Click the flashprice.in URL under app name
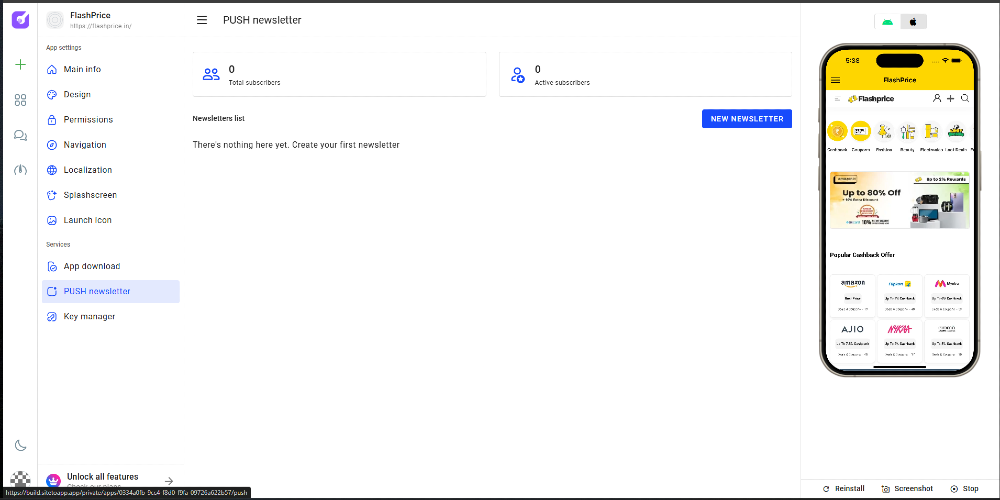The height and width of the screenshot is (500, 1000). (101, 27)
